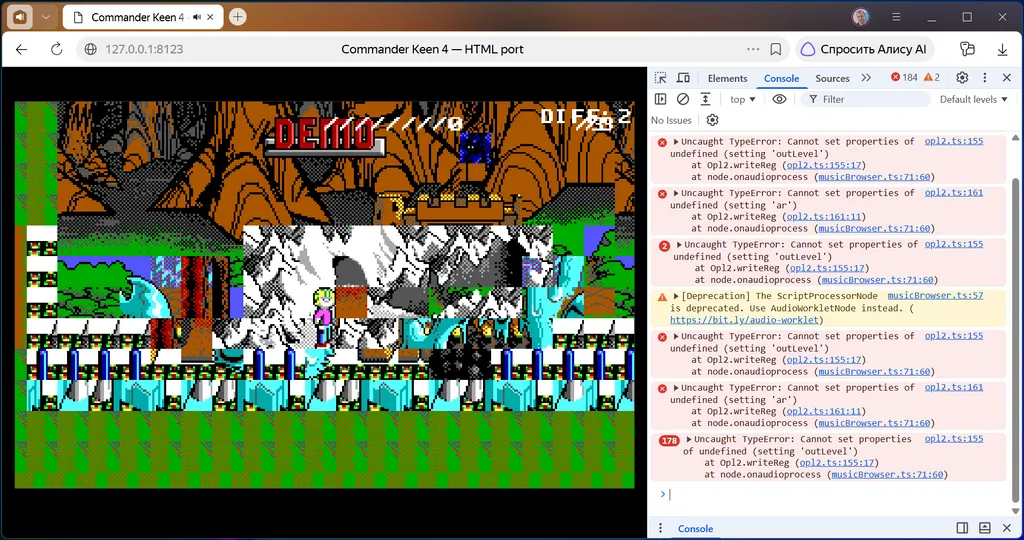Open first opl2.ts:161 source link
This screenshot has height=540, width=1024.
pos(953,193)
